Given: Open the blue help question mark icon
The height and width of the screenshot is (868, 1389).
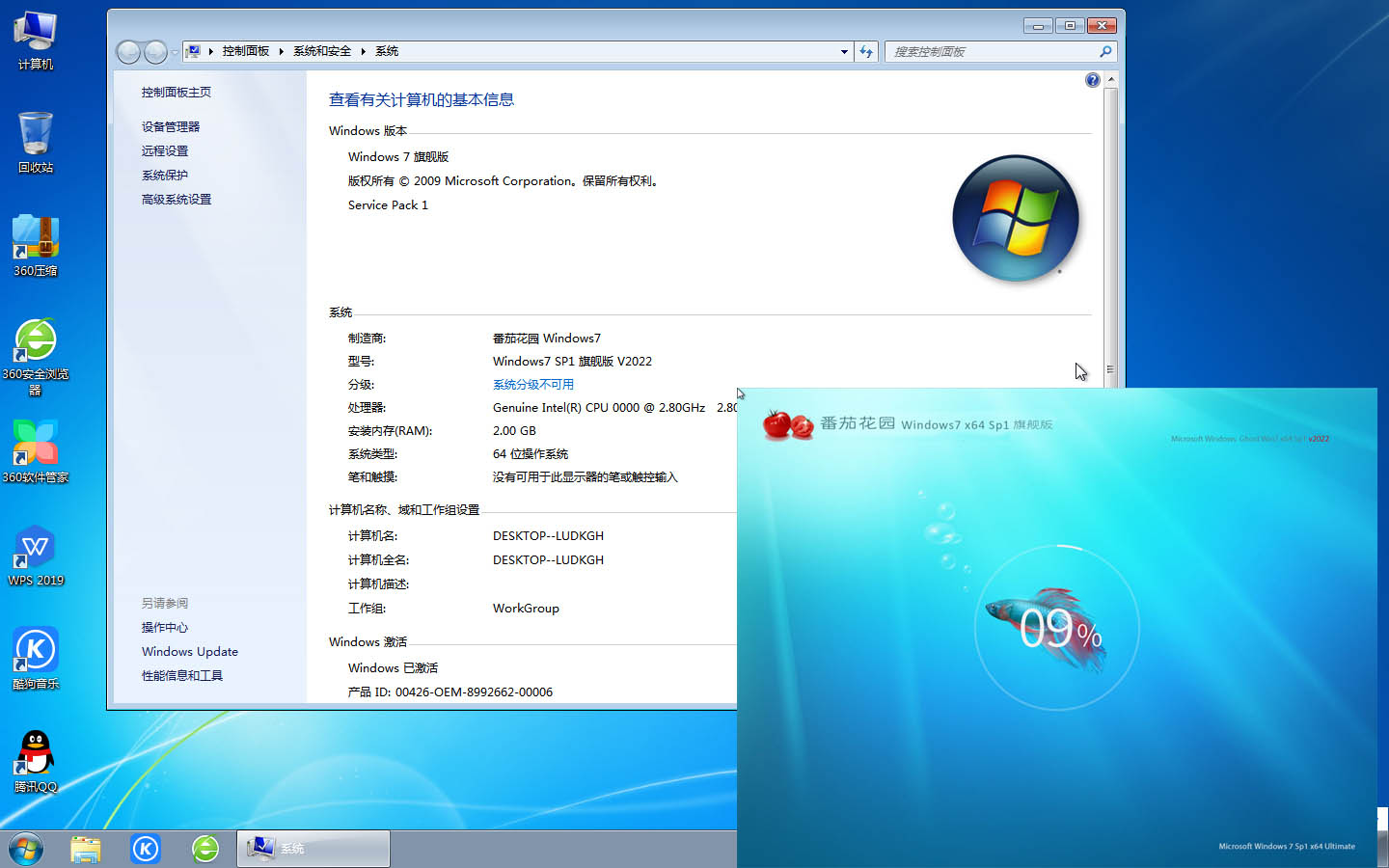Looking at the screenshot, I should click(1092, 80).
